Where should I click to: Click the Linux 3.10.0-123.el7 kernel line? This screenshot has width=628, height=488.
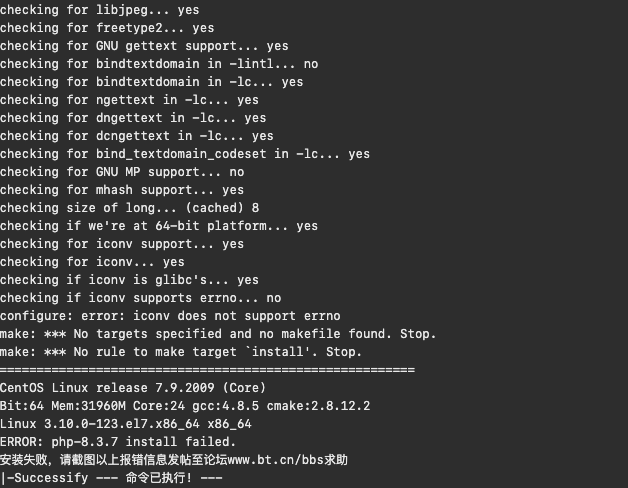[126, 423]
